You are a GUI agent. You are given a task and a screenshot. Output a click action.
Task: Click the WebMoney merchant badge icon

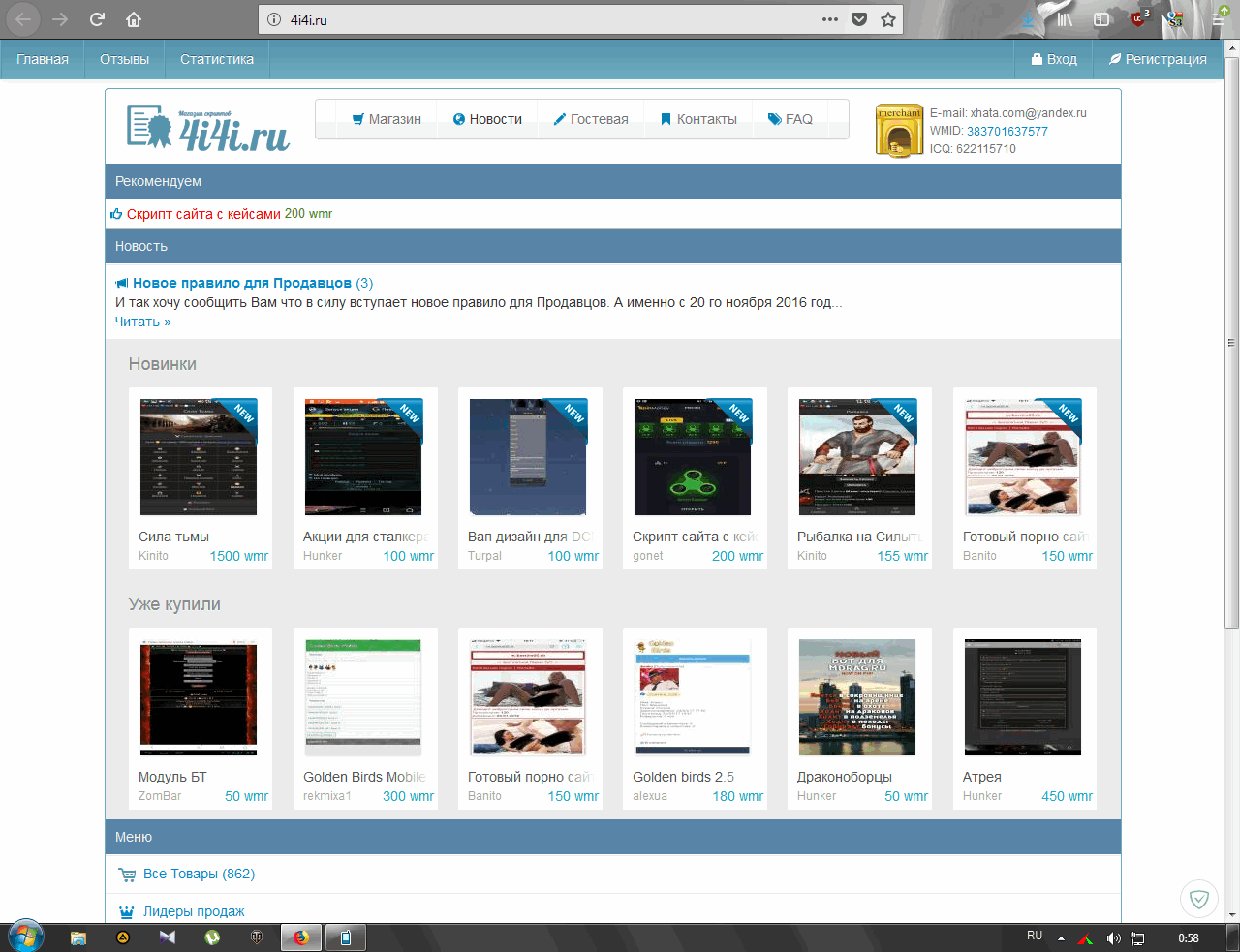pyautogui.click(x=898, y=131)
